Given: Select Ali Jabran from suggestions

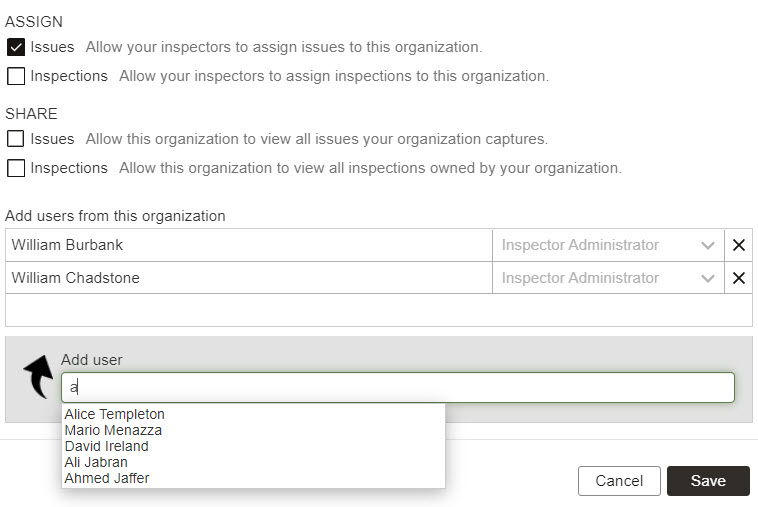Looking at the screenshot, I should (96, 462).
